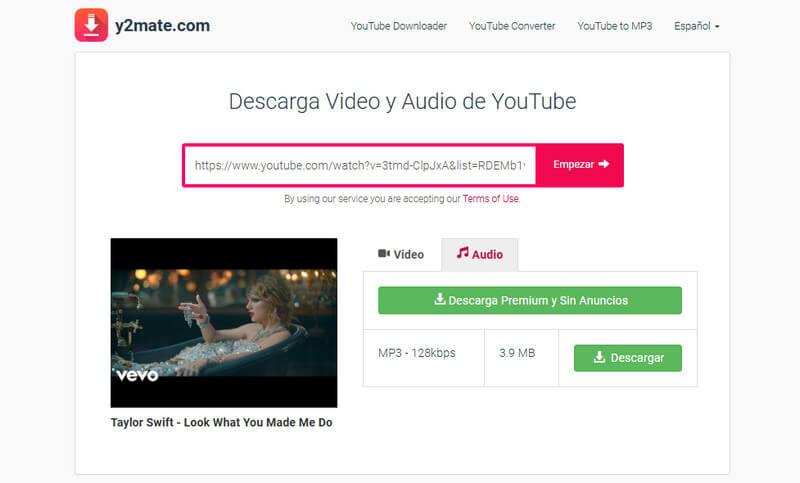Focus the YouTube URL input field
800x483 pixels.
pos(360,165)
